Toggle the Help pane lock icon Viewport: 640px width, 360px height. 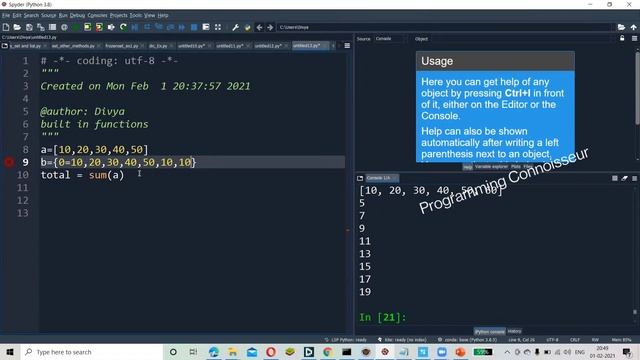(622, 38)
